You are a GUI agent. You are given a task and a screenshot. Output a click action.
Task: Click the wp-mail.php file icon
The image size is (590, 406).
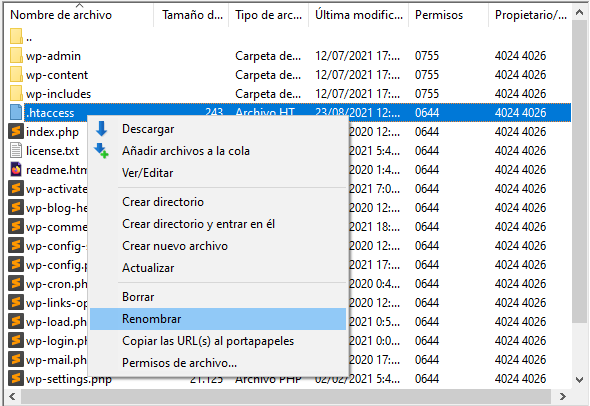tap(16, 359)
